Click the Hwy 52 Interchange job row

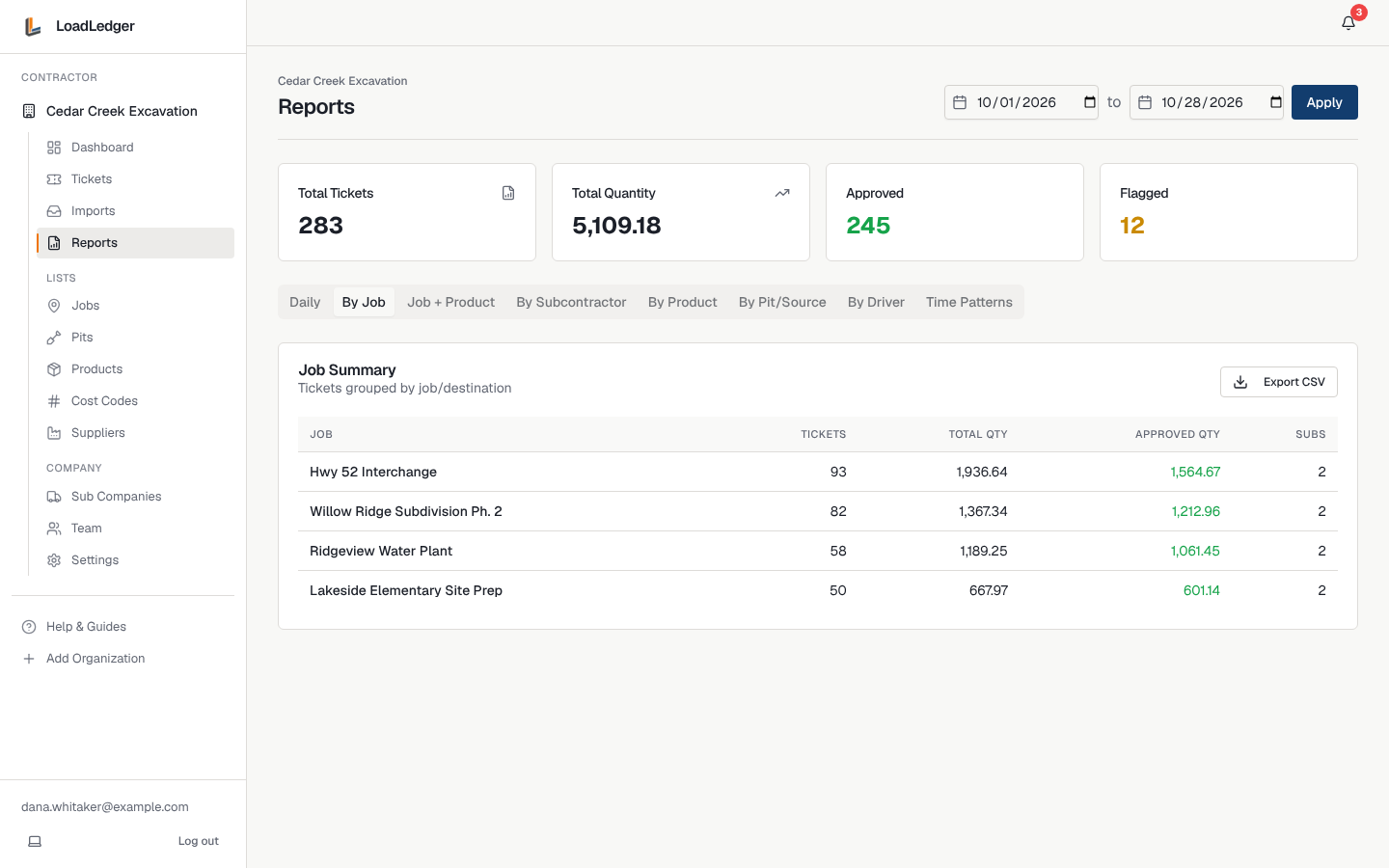[818, 472]
